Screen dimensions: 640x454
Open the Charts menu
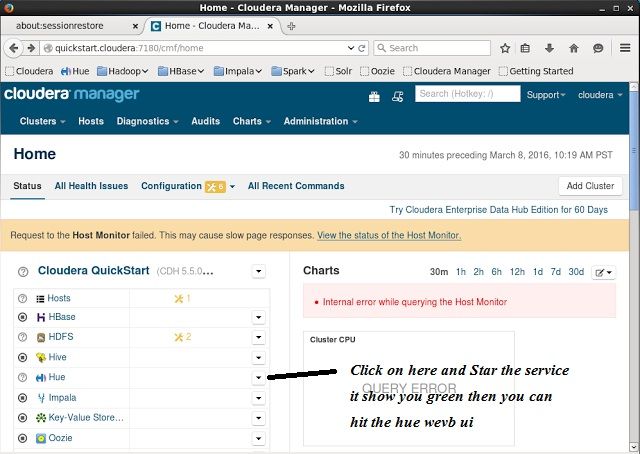(x=252, y=121)
